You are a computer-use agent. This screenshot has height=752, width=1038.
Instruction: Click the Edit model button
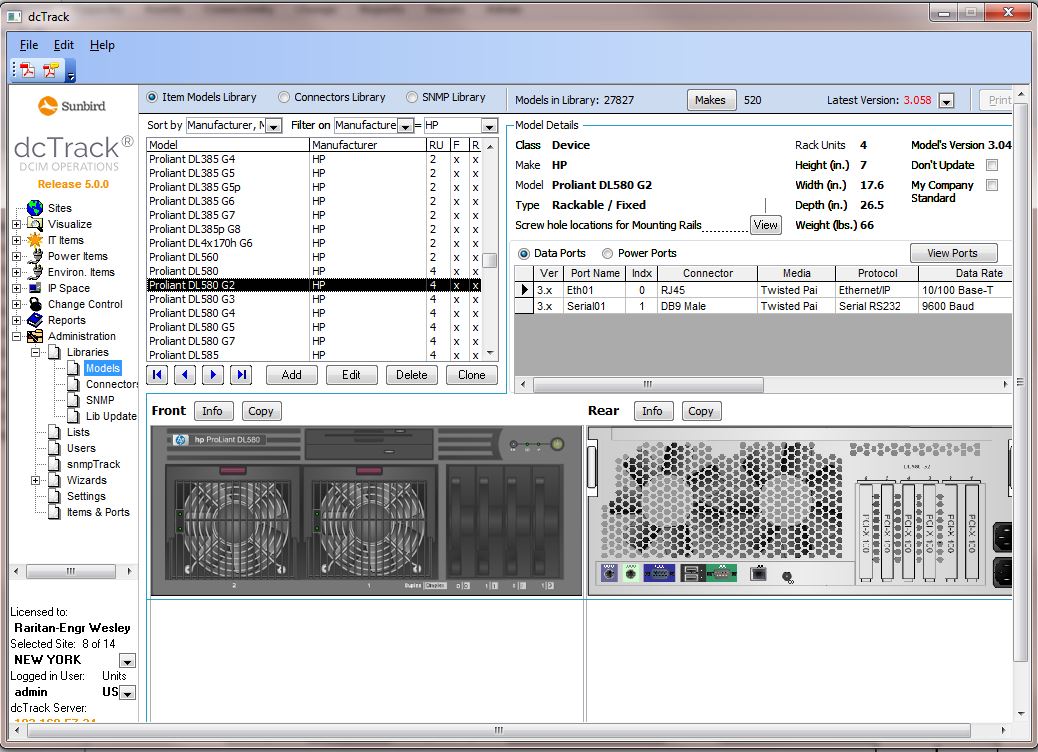352,375
